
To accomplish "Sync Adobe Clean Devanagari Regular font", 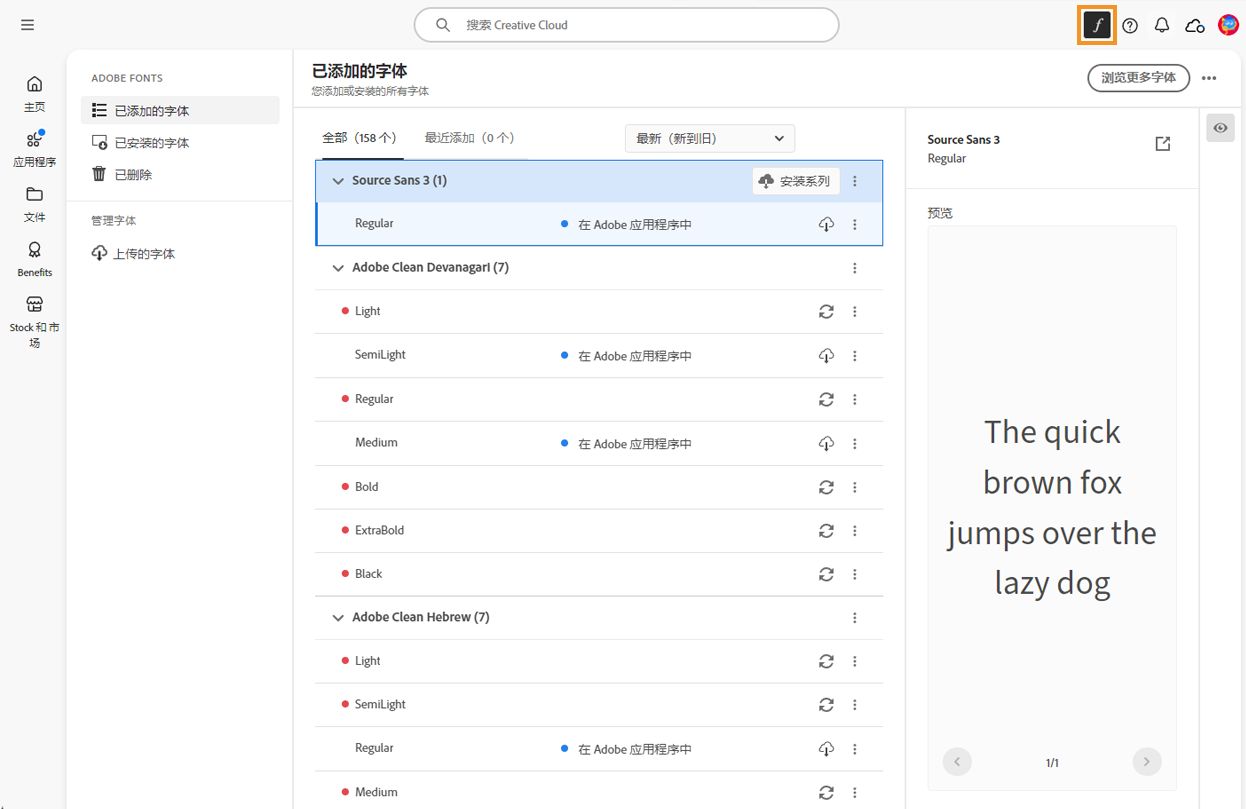I will [x=826, y=400].
